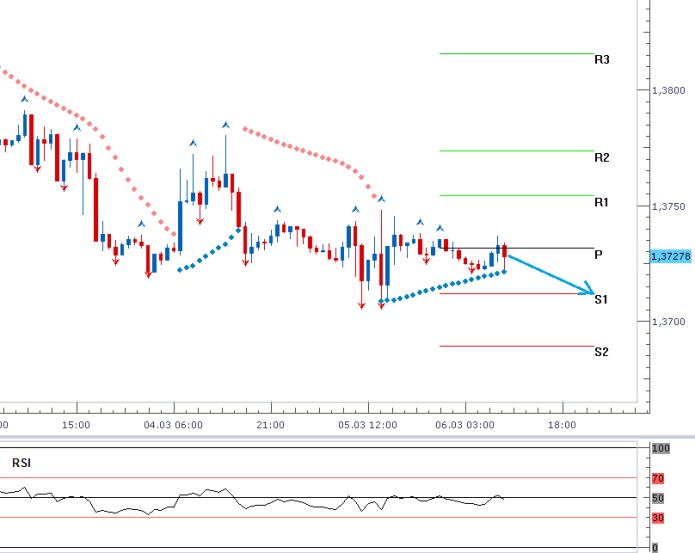Click the R2 resistance level label

(601, 157)
